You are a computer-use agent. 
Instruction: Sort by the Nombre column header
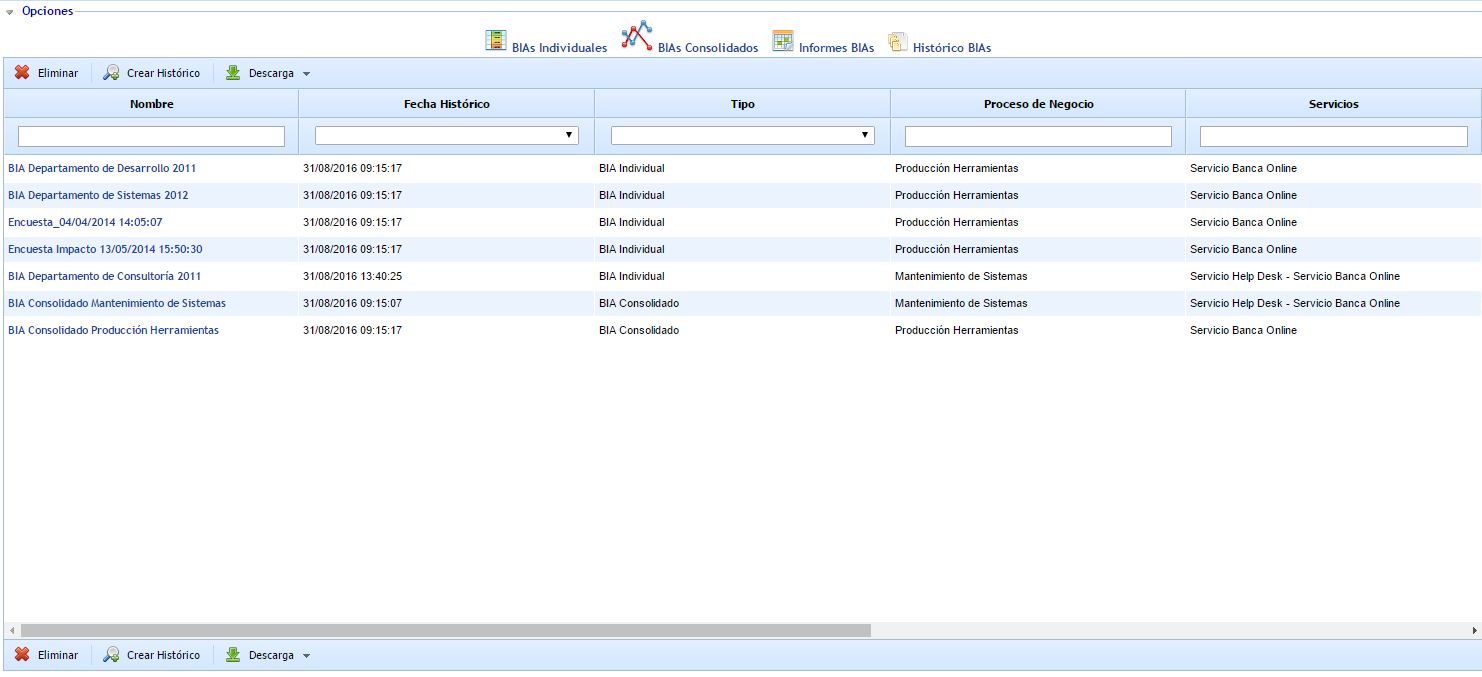pyautogui.click(x=151, y=104)
